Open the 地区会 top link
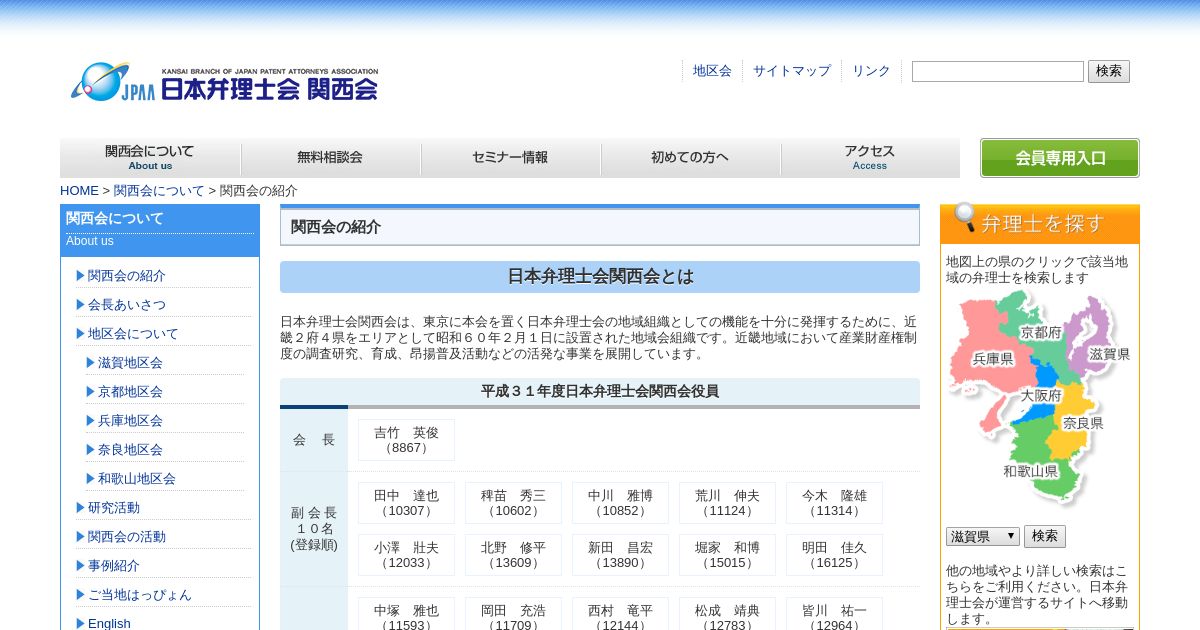This screenshot has width=1200, height=630. coord(712,71)
